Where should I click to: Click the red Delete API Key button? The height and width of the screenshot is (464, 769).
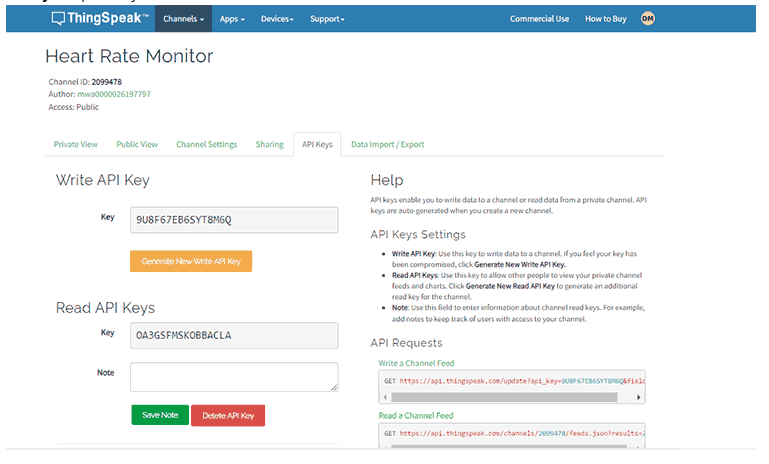point(228,415)
